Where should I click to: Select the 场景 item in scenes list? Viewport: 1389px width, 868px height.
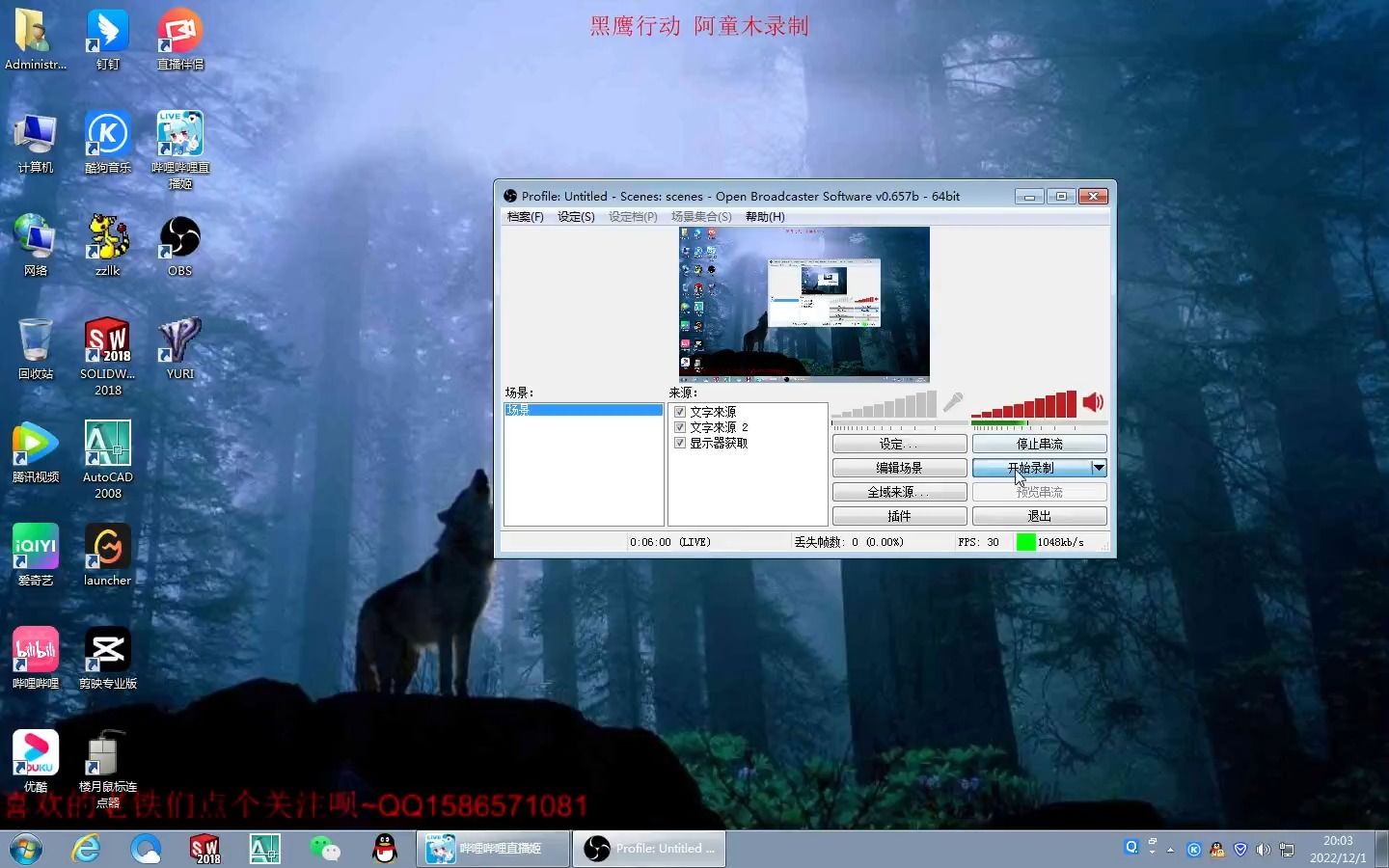coord(584,410)
